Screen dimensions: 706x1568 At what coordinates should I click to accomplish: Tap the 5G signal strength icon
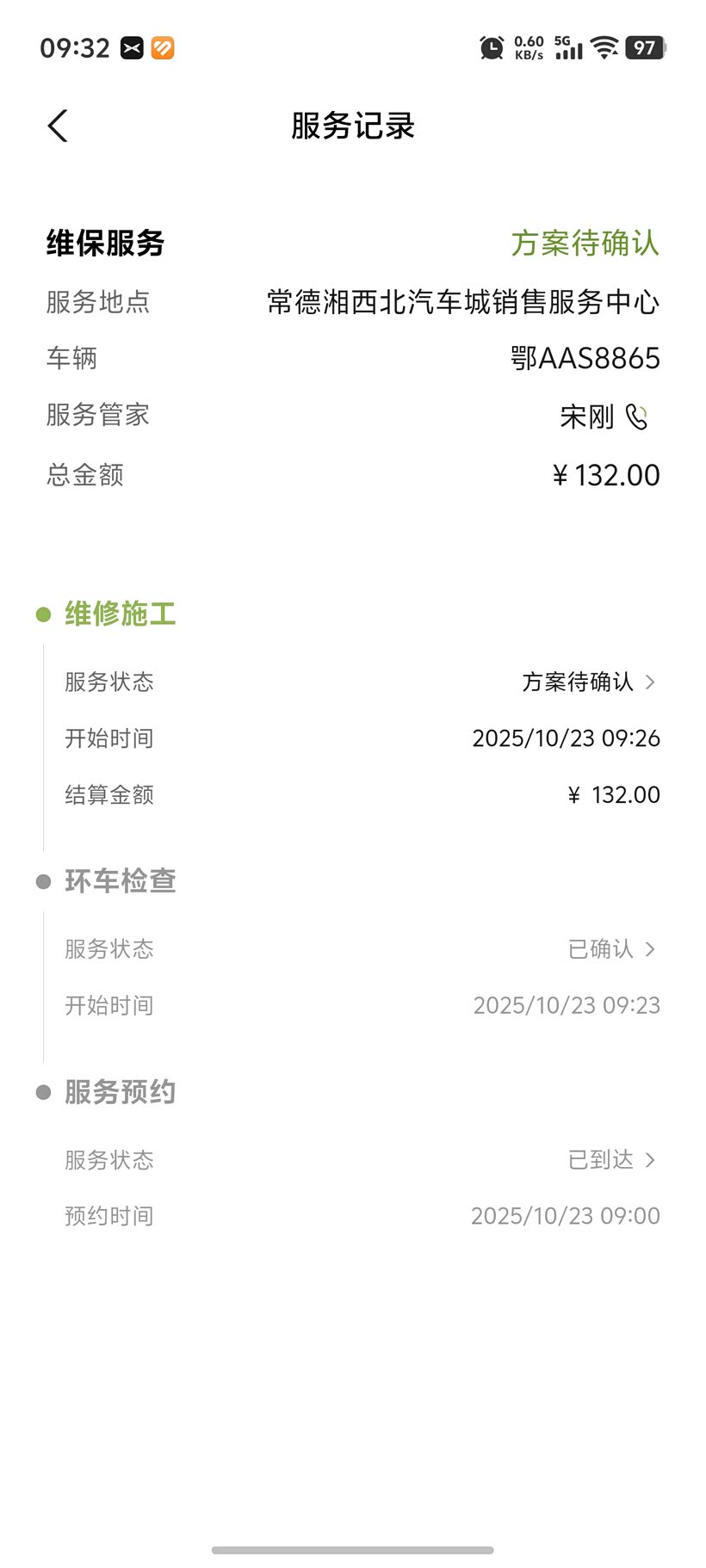coord(568,48)
